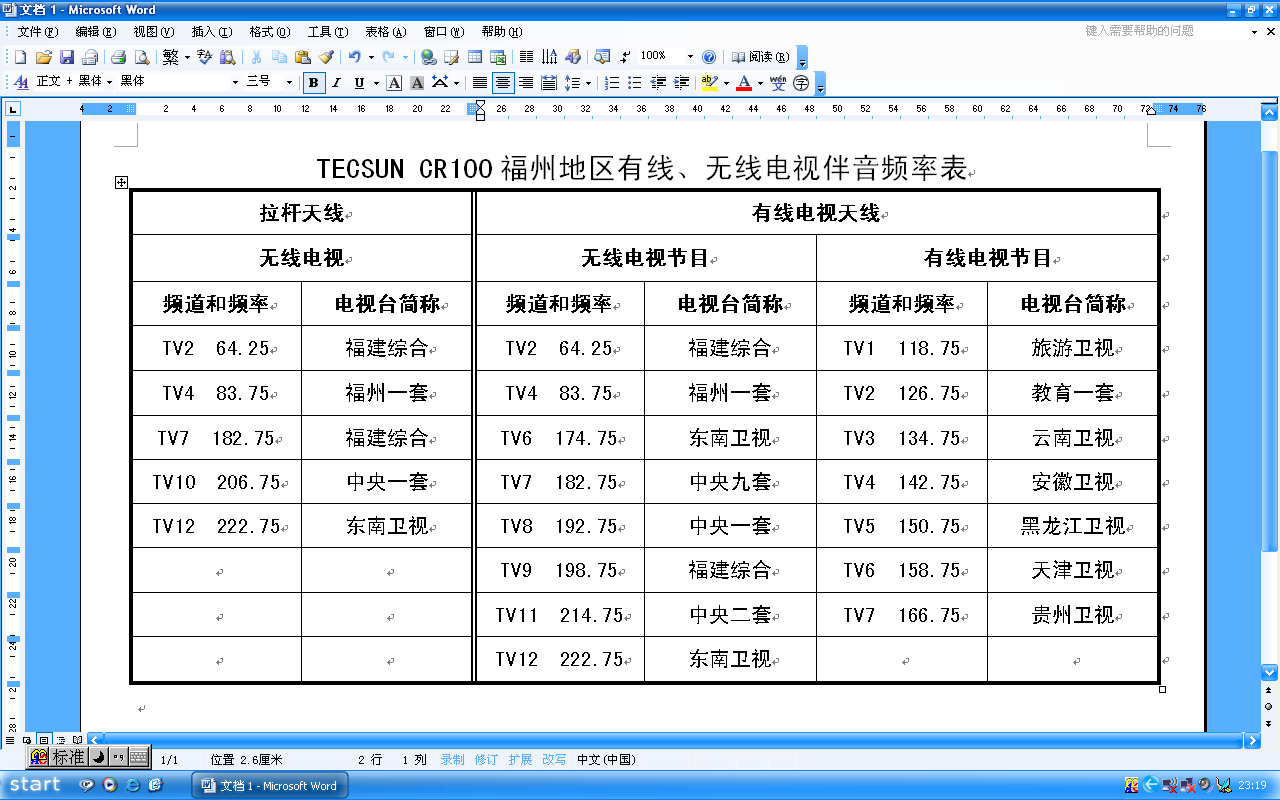Toggle italic formatting button
The height and width of the screenshot is (800, 1280).
coord(336,83)
